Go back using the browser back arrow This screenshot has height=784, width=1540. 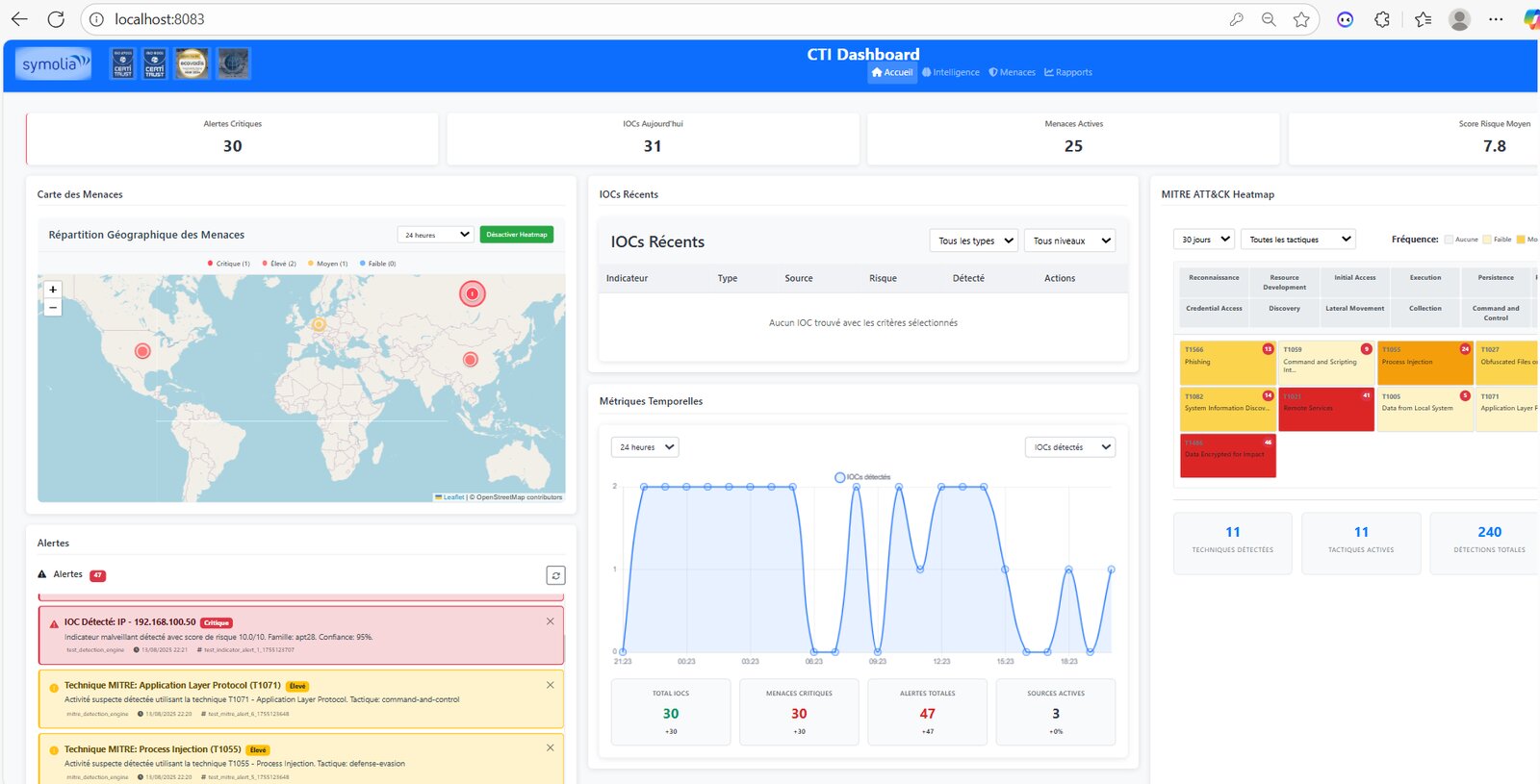coord(19,19)
